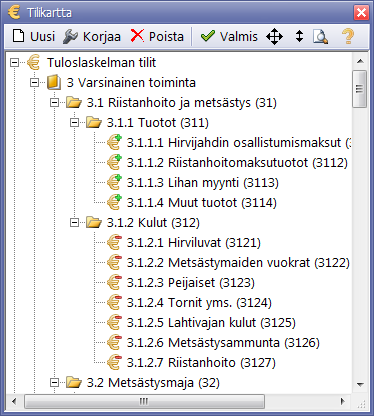
Task: Close the Tilikartta window
Action: point(361,13)
